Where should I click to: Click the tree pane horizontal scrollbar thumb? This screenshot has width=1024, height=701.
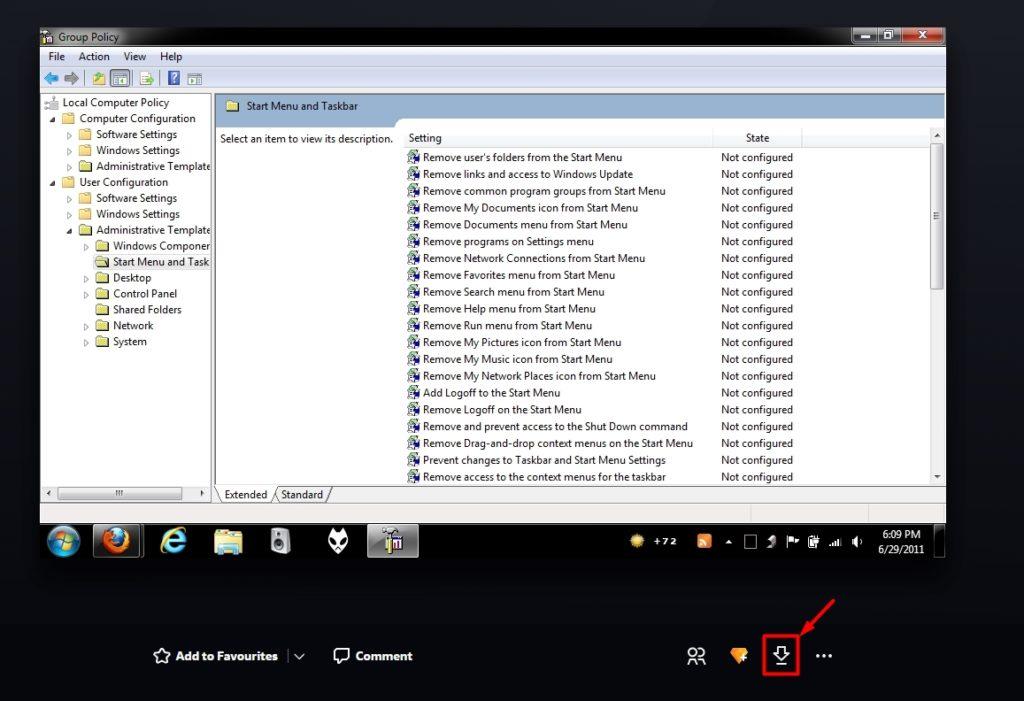tap(120, 493)
